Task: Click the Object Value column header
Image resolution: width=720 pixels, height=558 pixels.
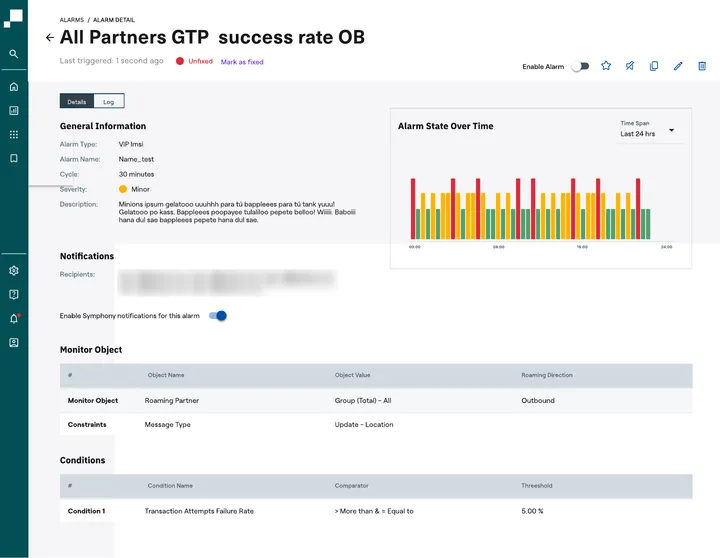Action: (x=352, y=375)
